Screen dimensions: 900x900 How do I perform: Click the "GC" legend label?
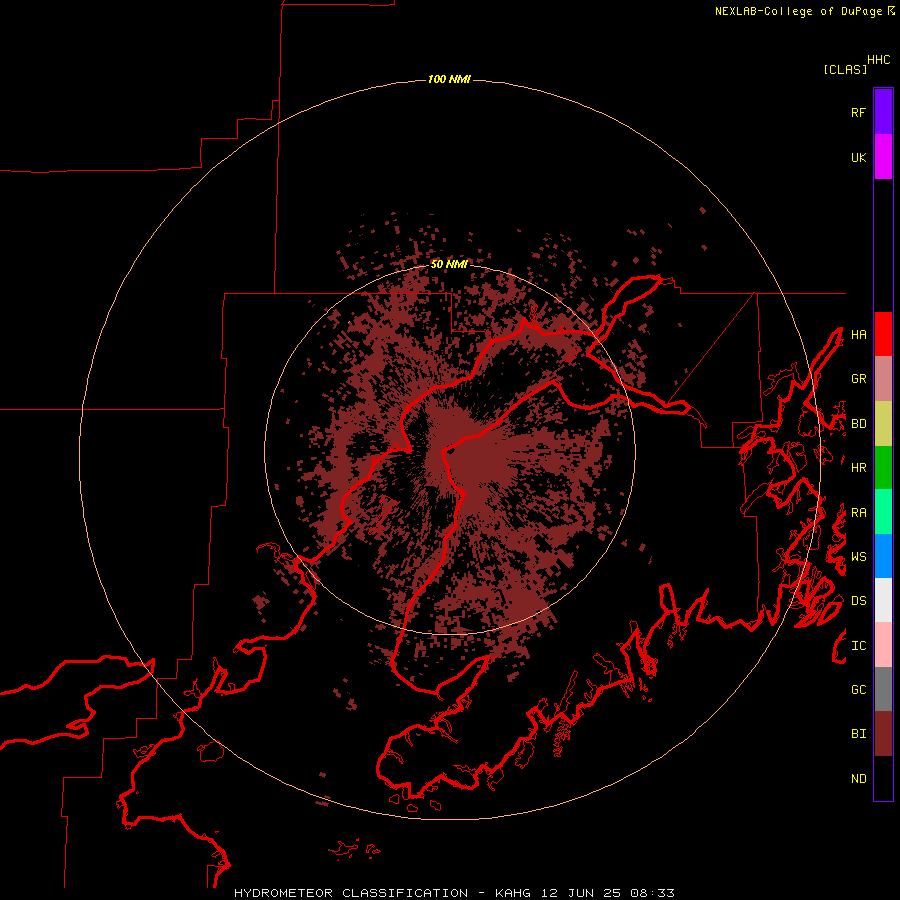pyautogui.click(x=858, y=689)
